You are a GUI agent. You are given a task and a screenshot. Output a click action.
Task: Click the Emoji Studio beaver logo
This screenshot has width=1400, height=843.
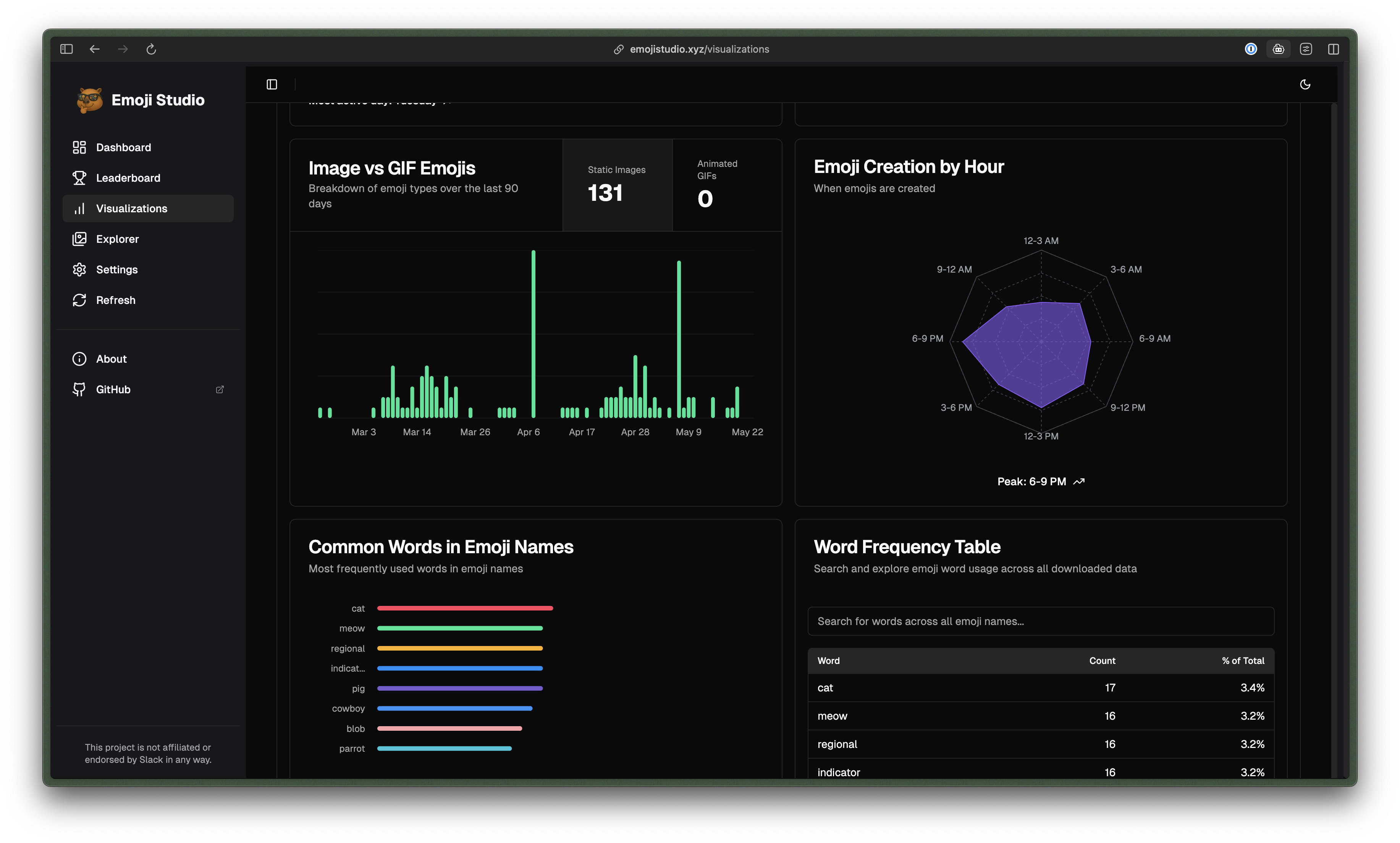(89, 100)
